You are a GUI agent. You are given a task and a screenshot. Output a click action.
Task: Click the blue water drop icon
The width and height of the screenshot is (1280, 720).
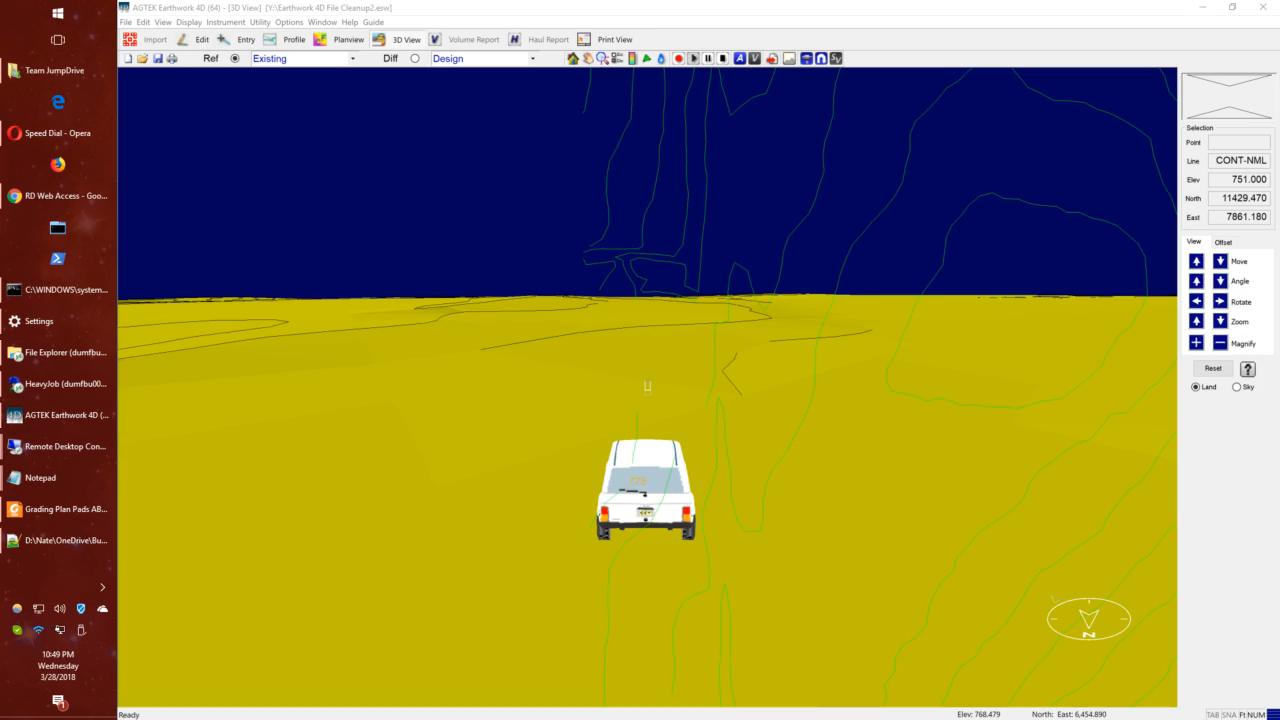(x=661, y=58)
